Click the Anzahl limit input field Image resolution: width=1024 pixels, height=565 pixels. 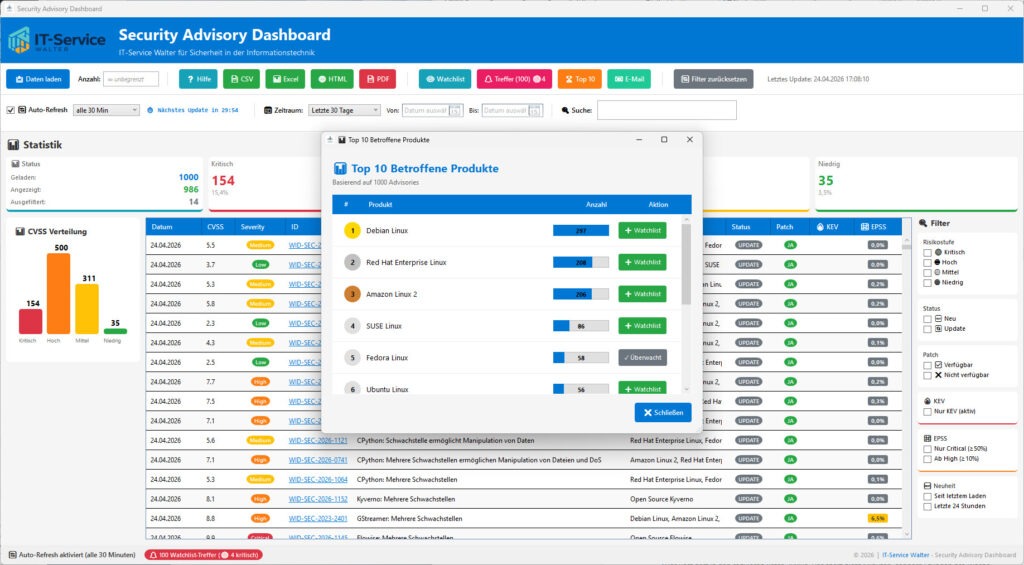tap(131, 79)
